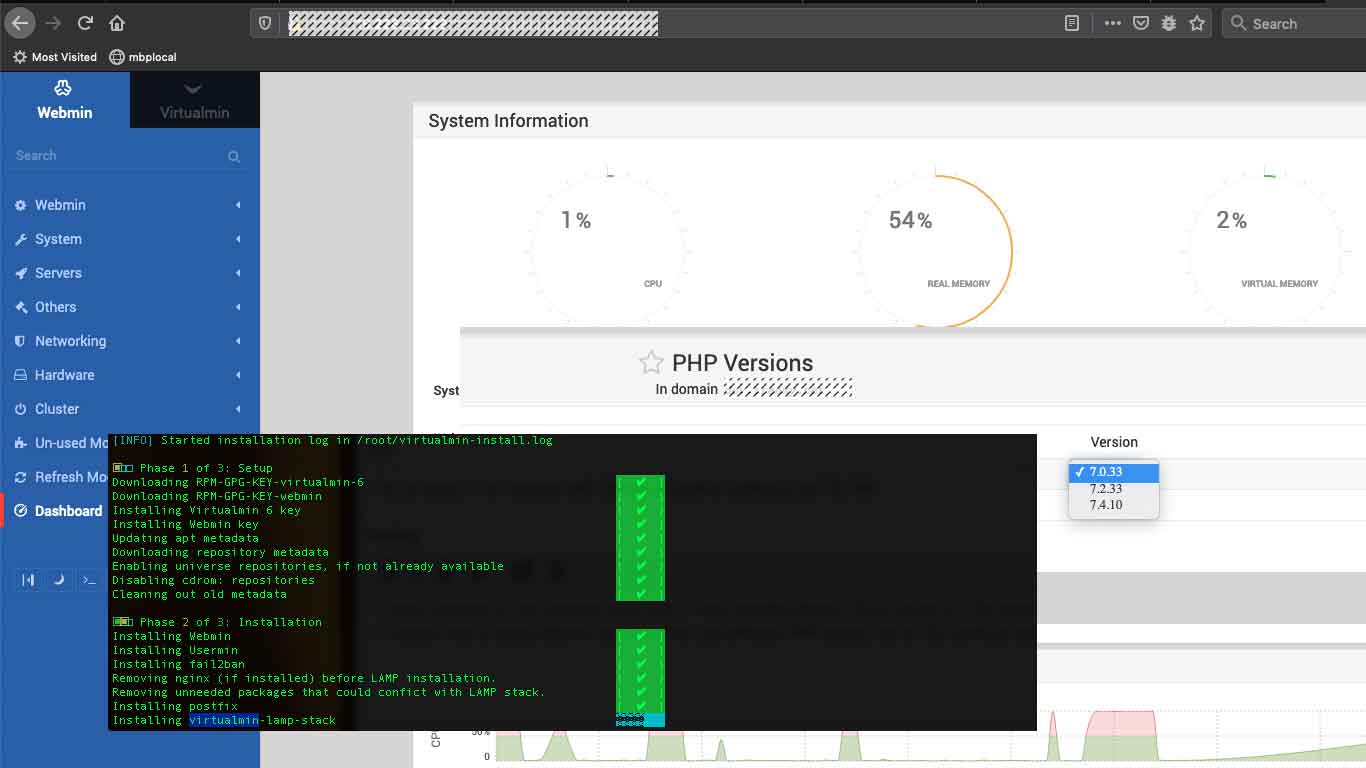The width and height of the screenshot is (1366, 768).
Task: Open mbplocal bookmark in bookmarks toolbar
Action: [x=143, y=57]
